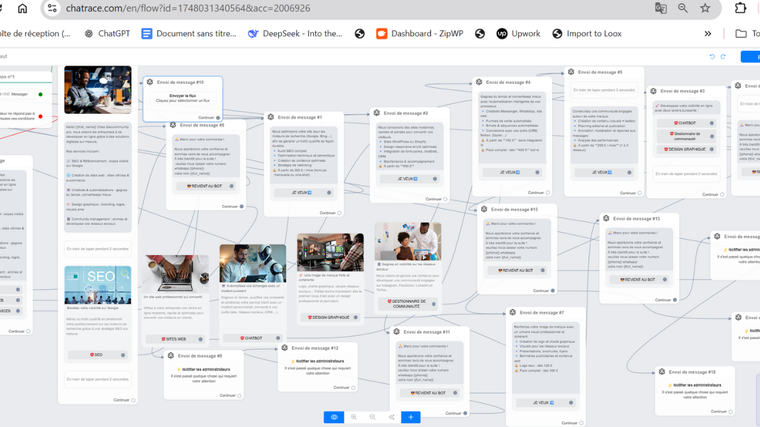This screenshot has width=760, height=427.
Task: Open the translate page icon
Action: point(661,8)
